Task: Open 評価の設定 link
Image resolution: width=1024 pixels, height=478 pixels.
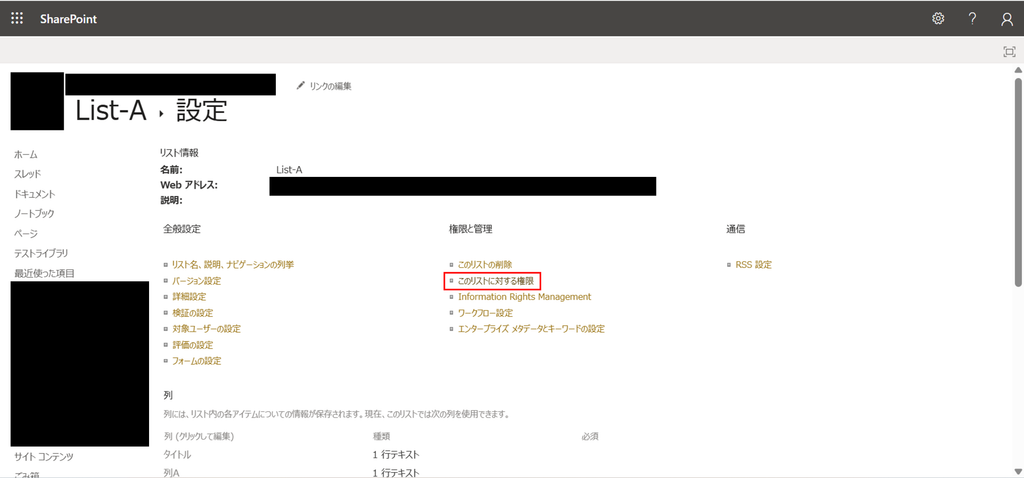Action: coord(192,345)
